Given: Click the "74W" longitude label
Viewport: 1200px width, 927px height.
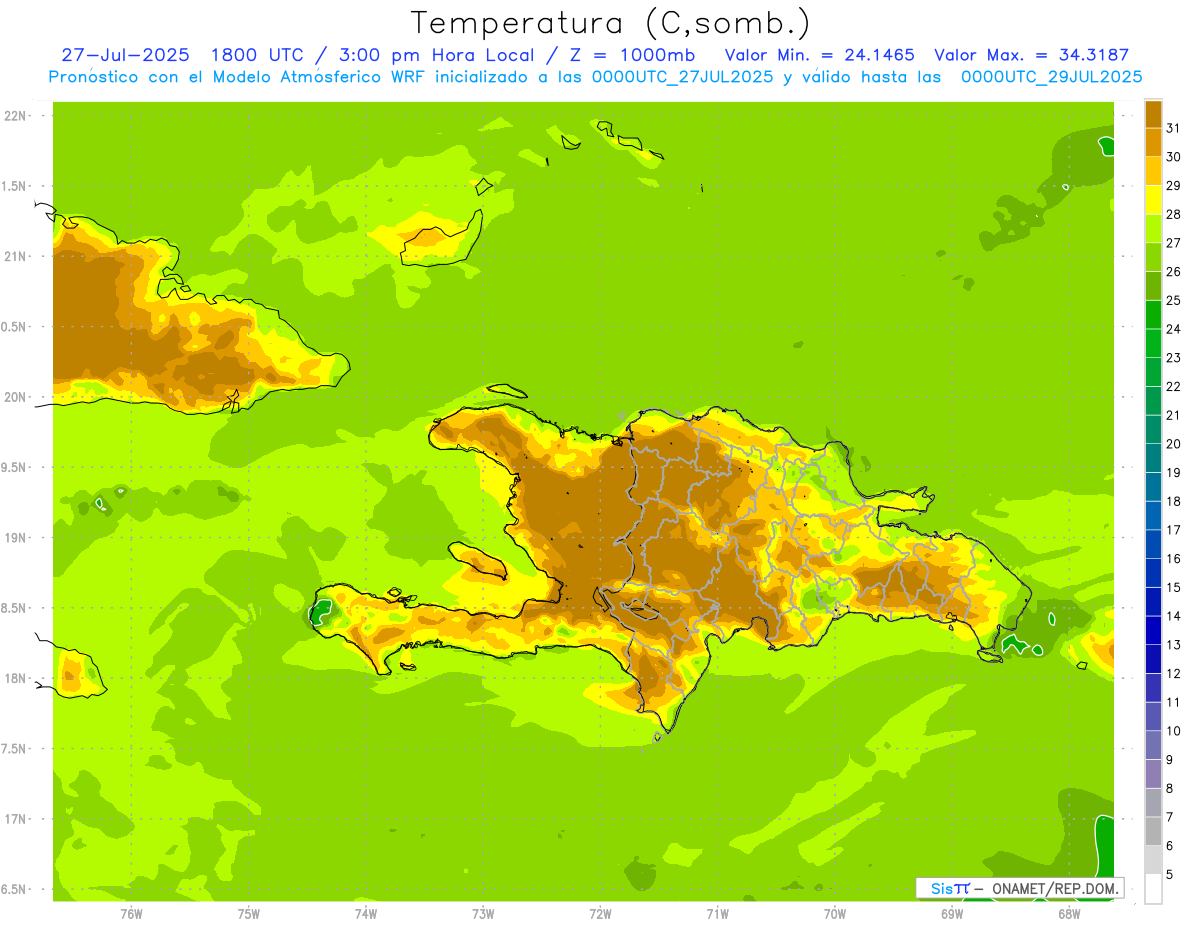Looking at the screenshot, I should click(366, 914).
